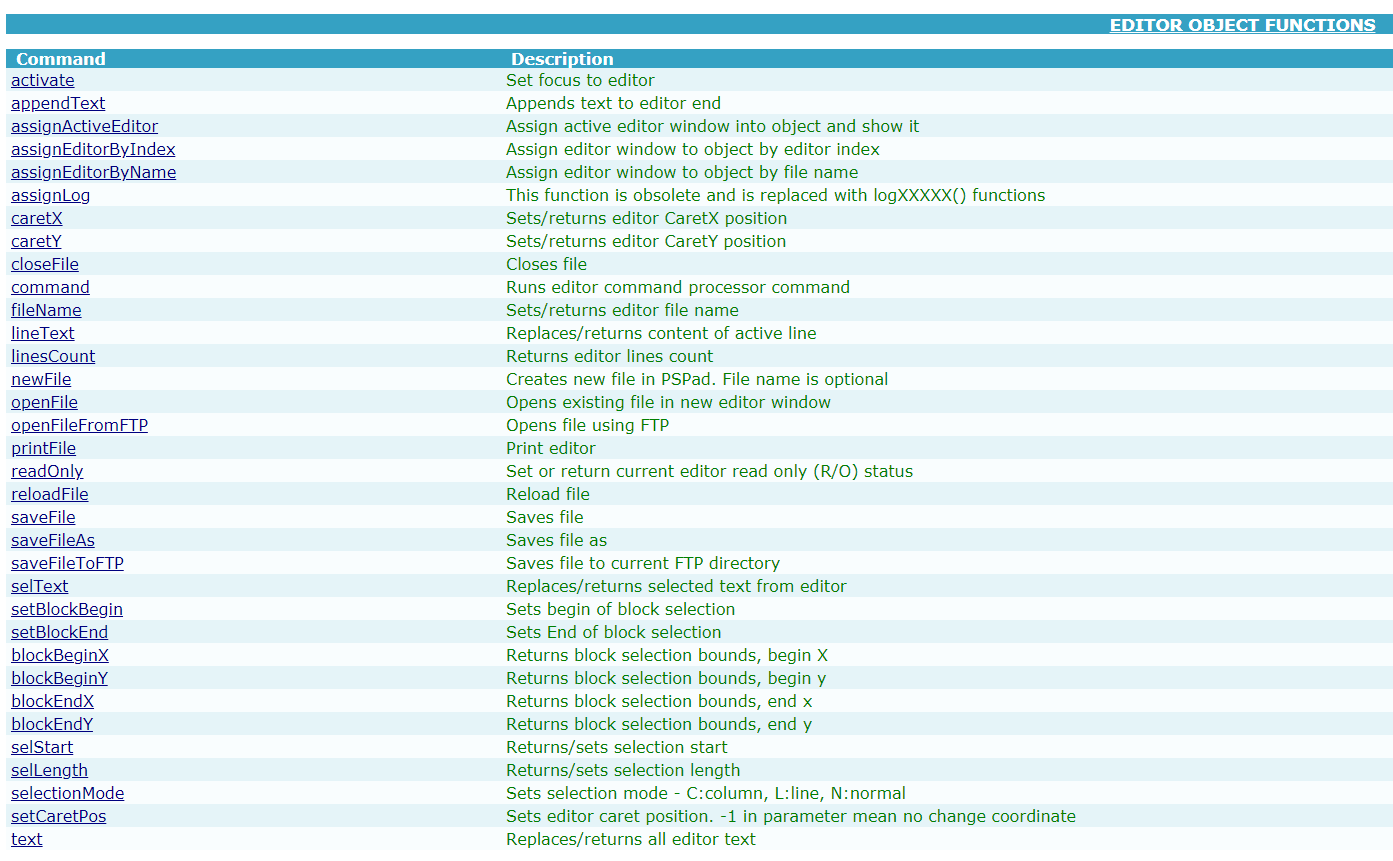1393x861 pixels.
Task: Select the caretX link
Action: [x=36, y=218]
